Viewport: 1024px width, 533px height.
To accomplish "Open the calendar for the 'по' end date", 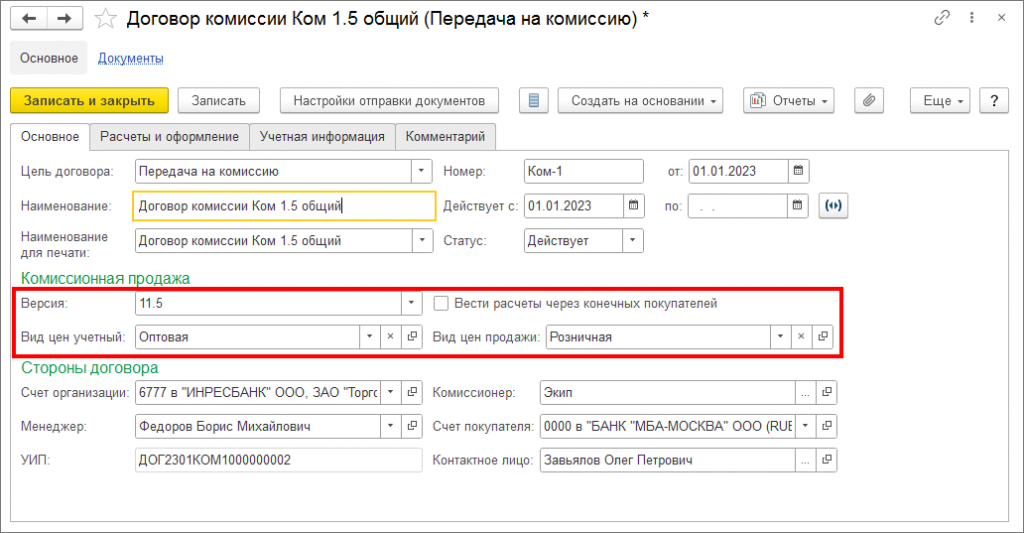I will pyautogui.click(x=797, y=206).
